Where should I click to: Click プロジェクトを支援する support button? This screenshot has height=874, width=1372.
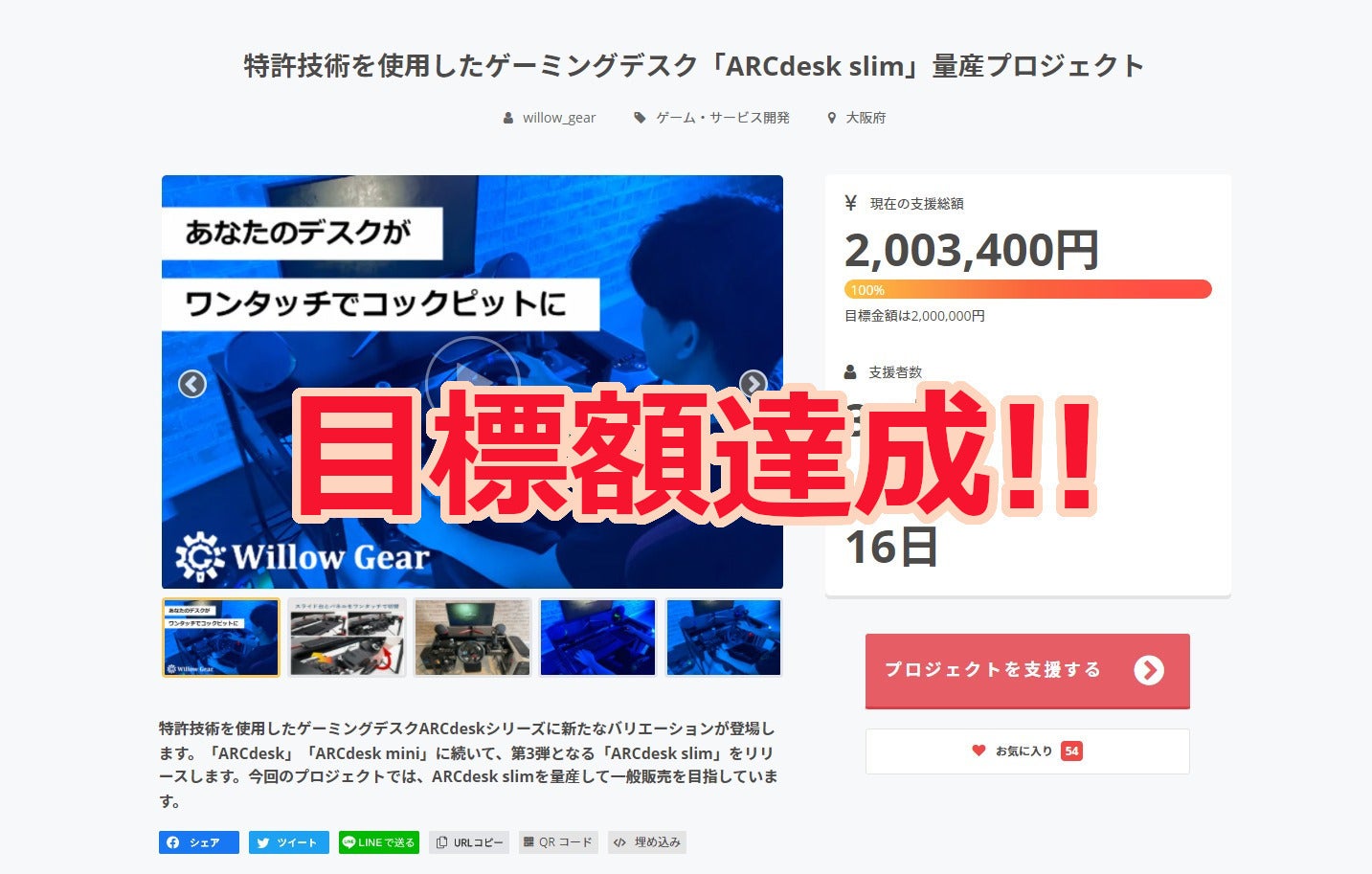[1027, 670]
